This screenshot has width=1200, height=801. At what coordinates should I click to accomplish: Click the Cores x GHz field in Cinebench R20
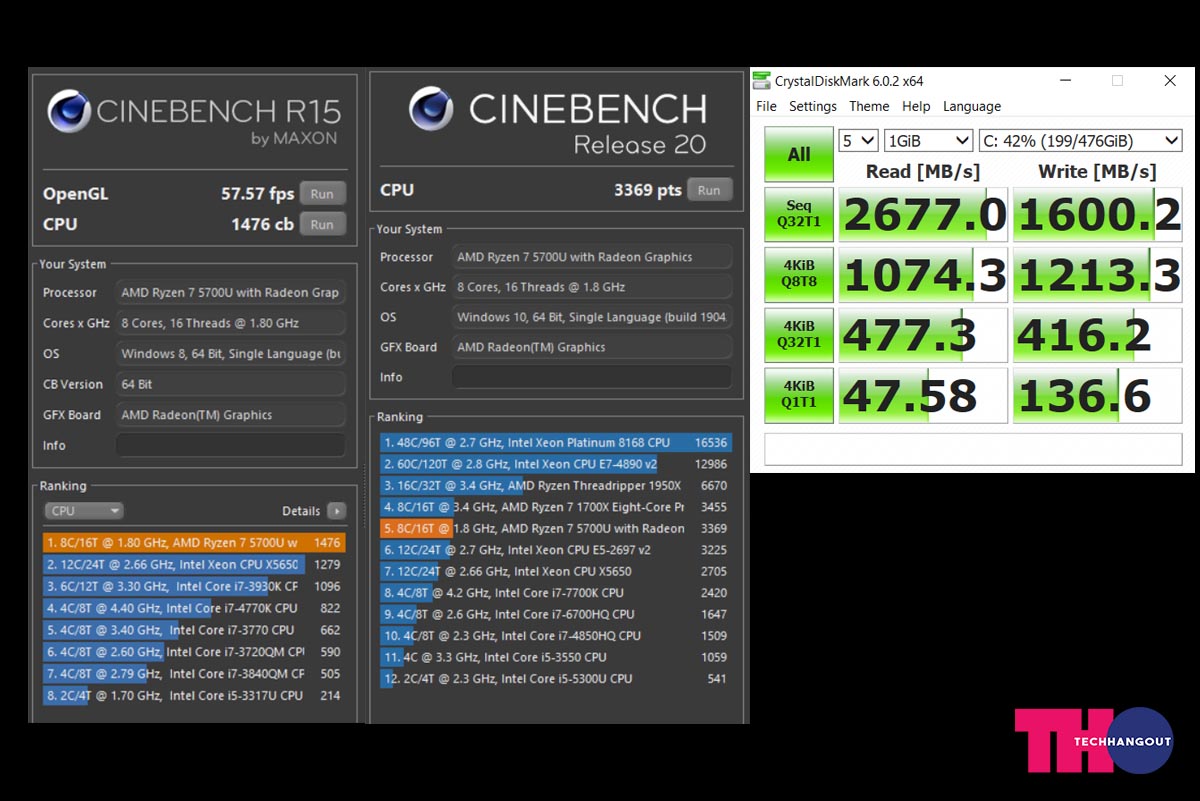coord(591,287)
